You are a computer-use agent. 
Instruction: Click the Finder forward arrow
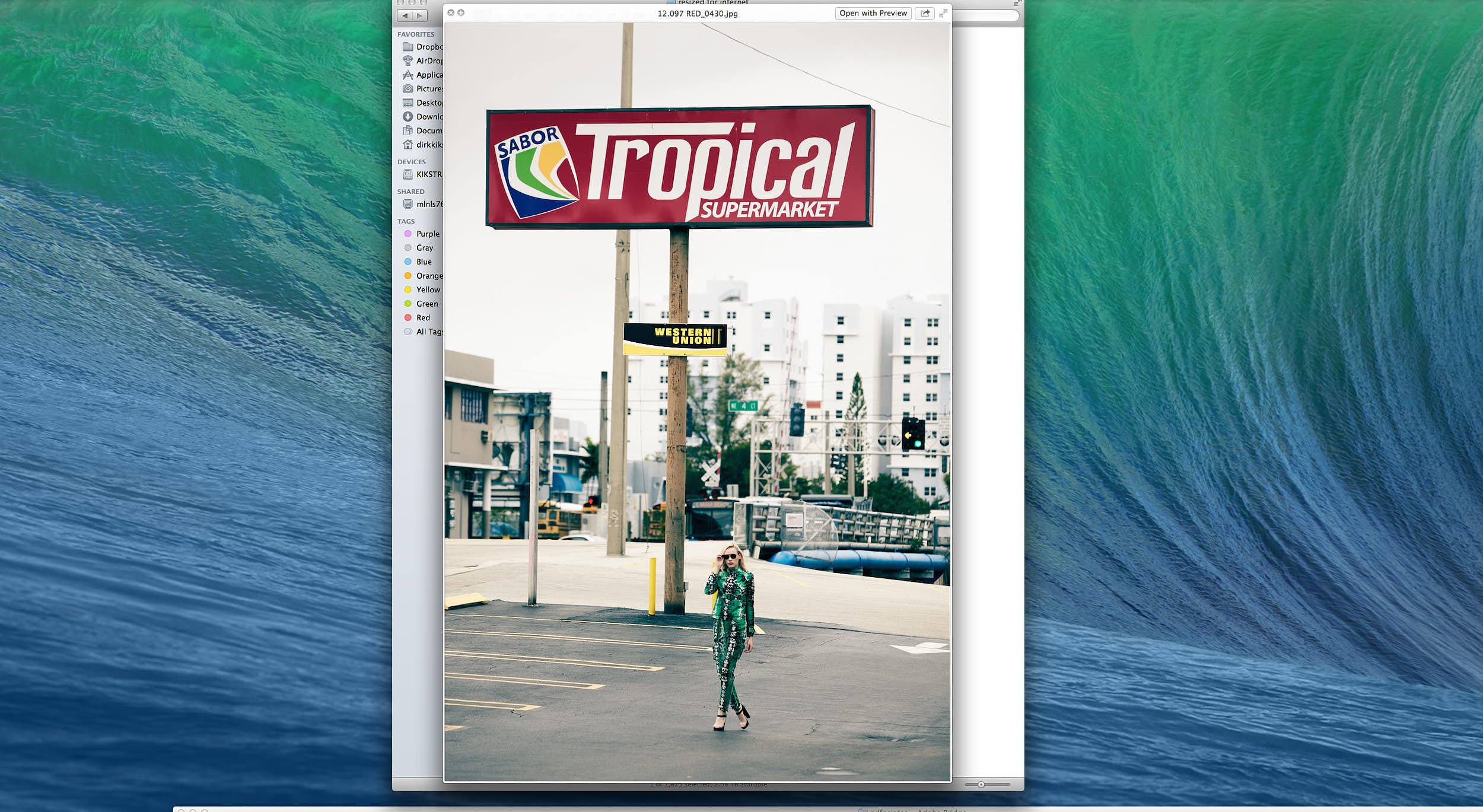click(x=419, y=16)
